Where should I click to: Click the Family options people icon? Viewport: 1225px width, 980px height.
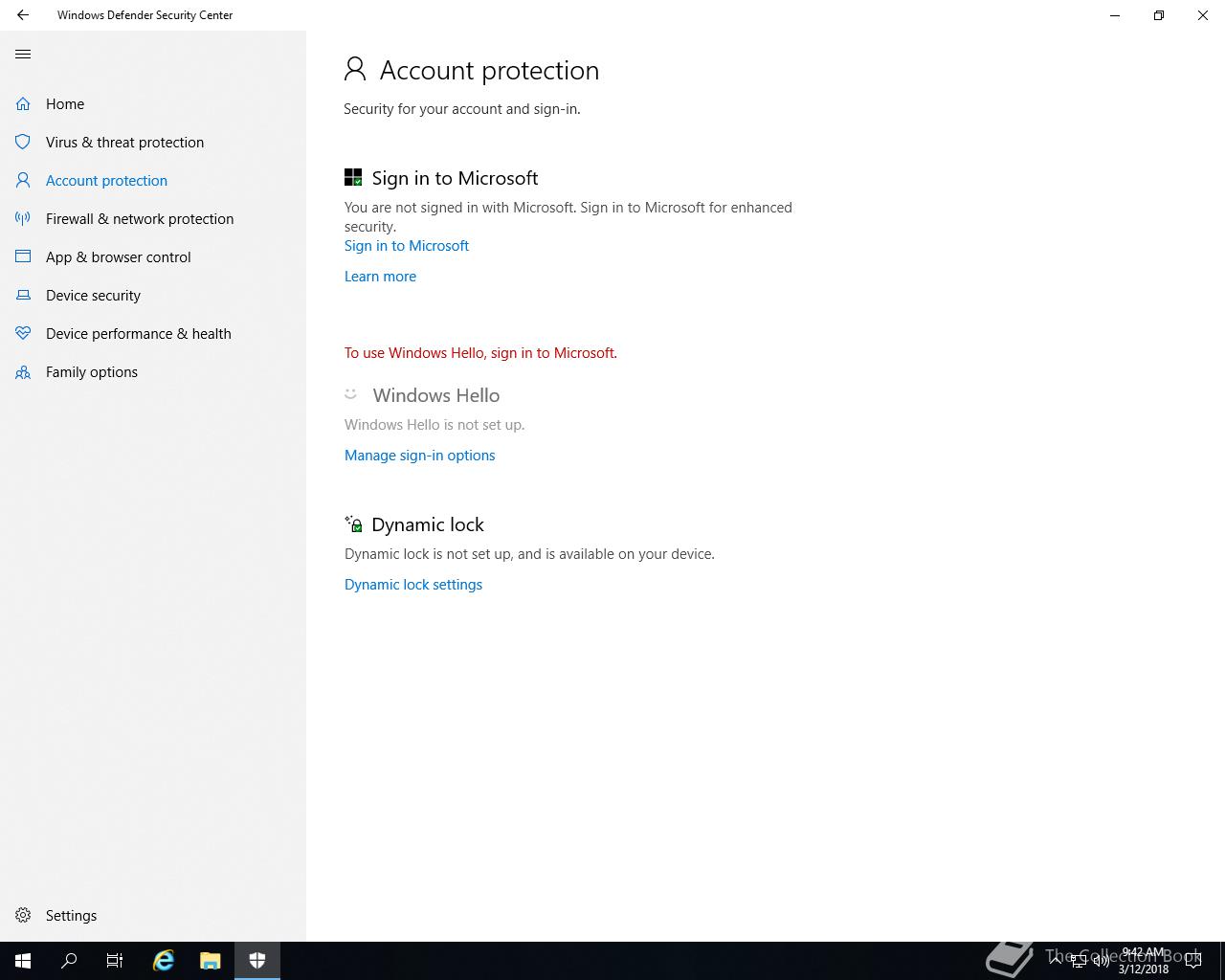pyautogui.click(x=23, y=372)
